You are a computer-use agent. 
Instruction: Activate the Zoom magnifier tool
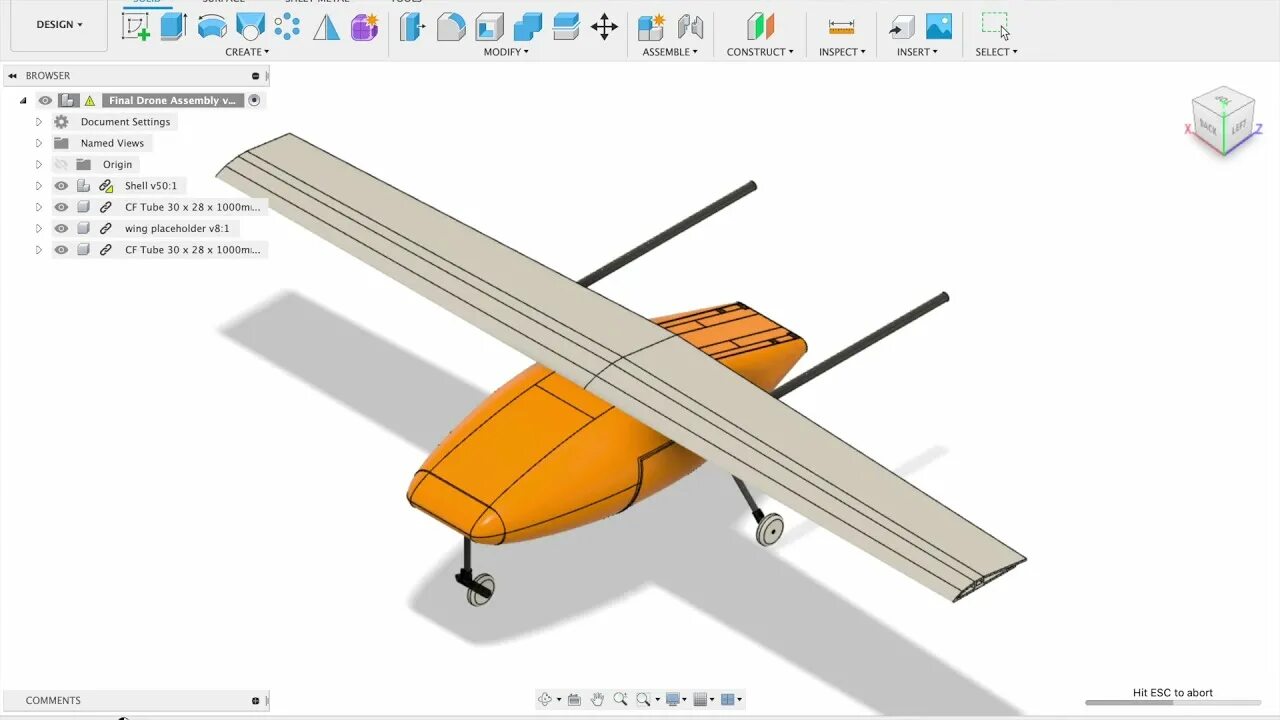tap(620, 699)
